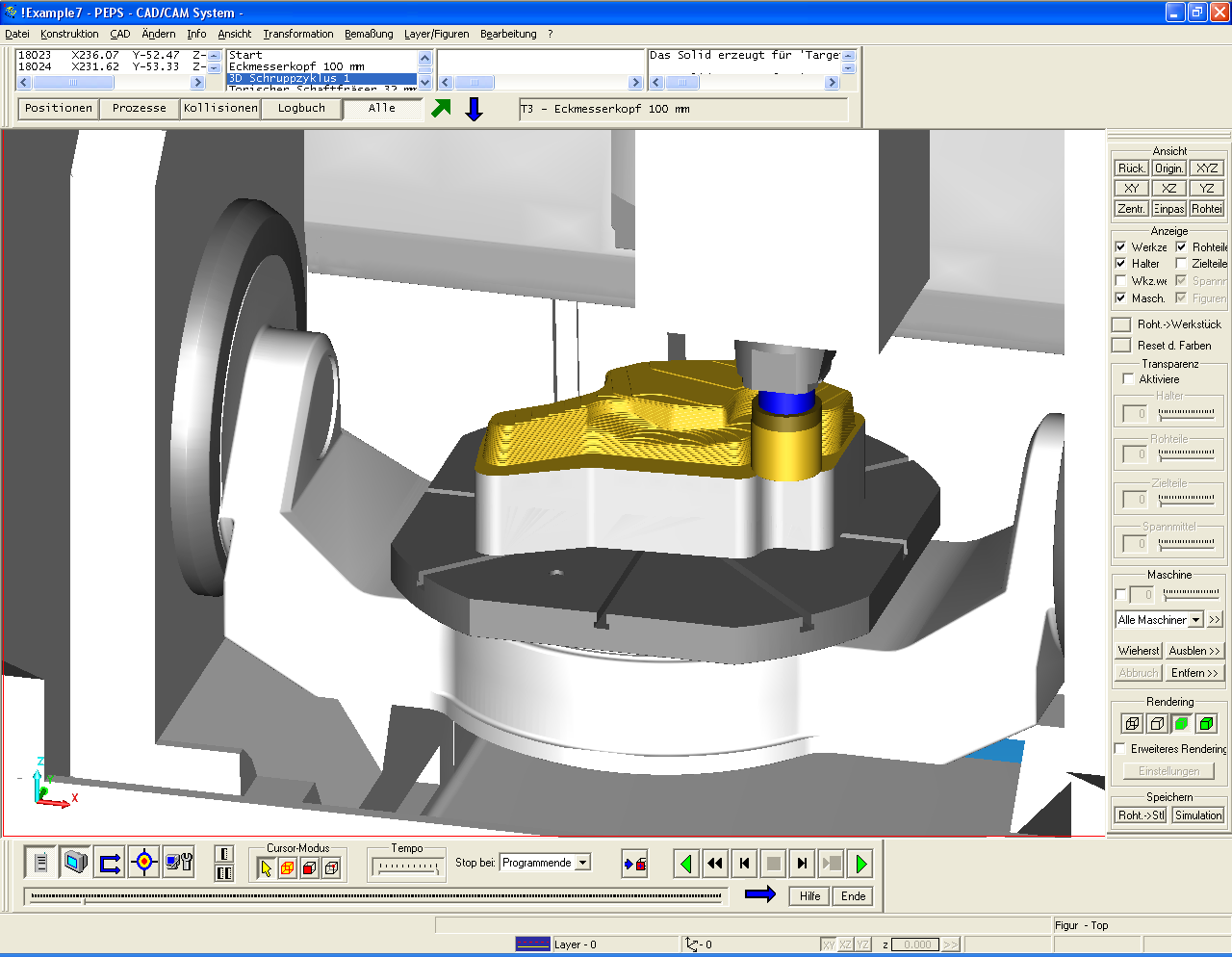The image size is (1232, 957).
Task: Select single pane layout icon
Action: click(x=224, y=854)
